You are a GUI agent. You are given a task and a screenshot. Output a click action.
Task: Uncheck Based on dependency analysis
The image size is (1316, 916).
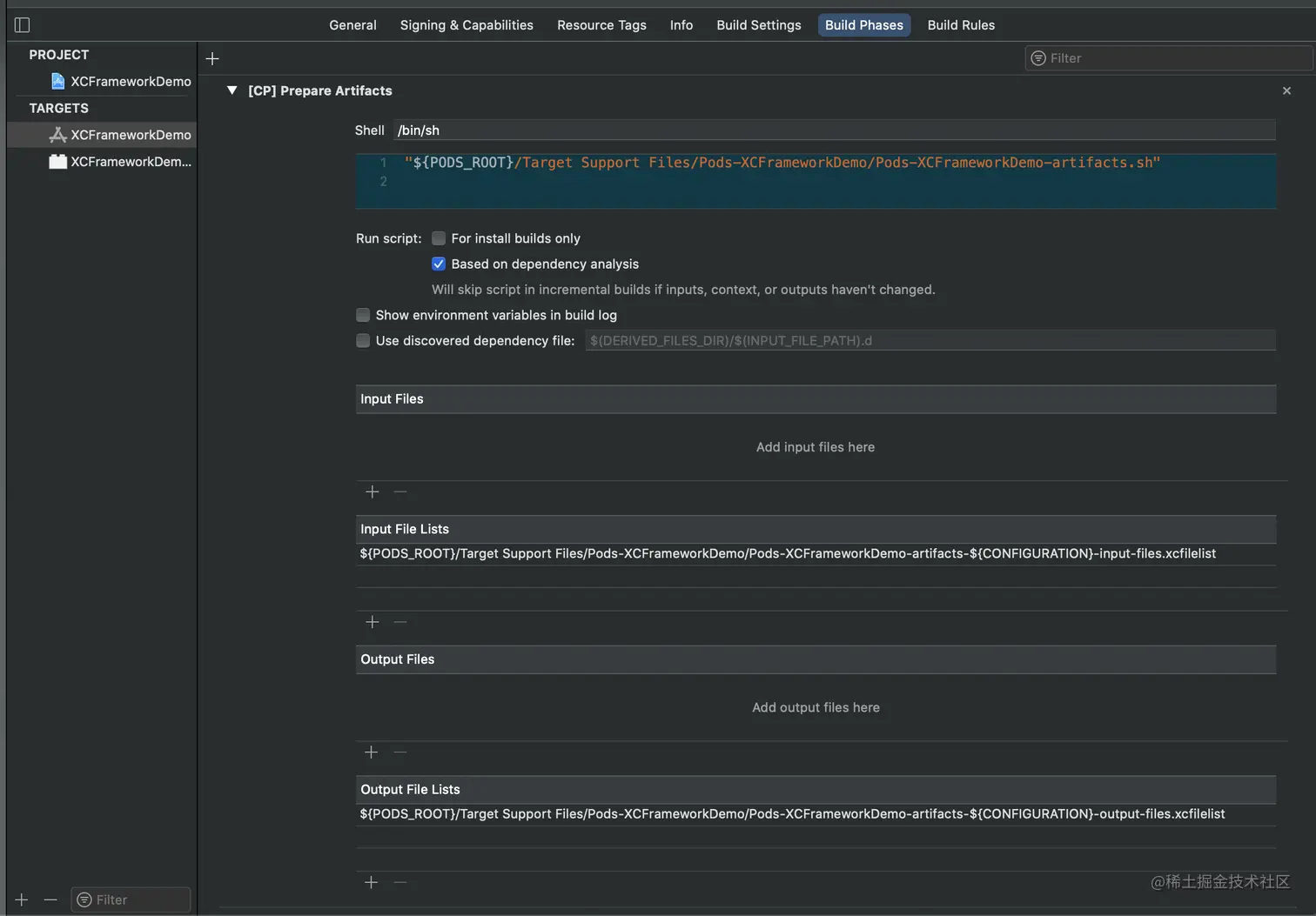(x=439, y=264)
